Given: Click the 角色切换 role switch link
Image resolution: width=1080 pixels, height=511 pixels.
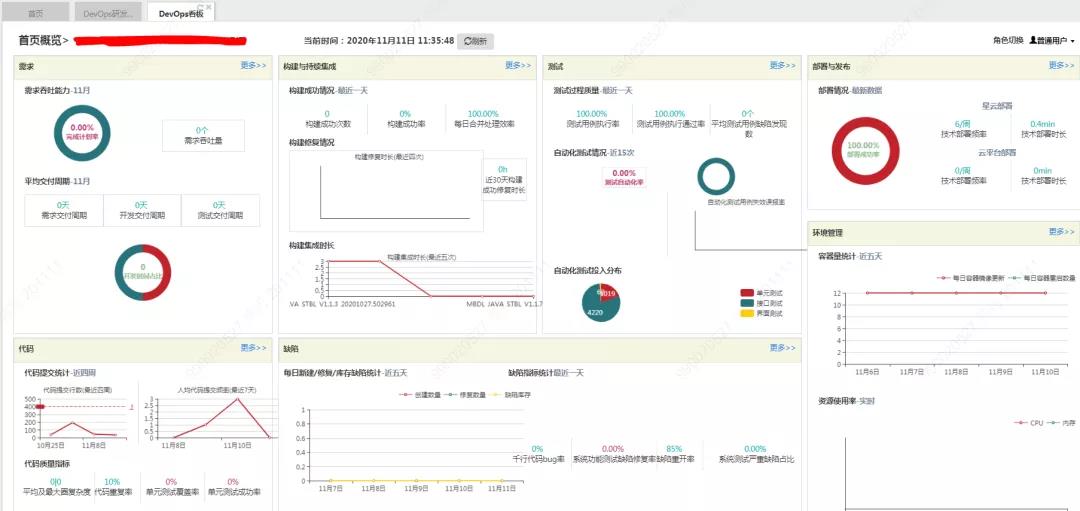Looking at the screenshot, I should (1007, 41).
